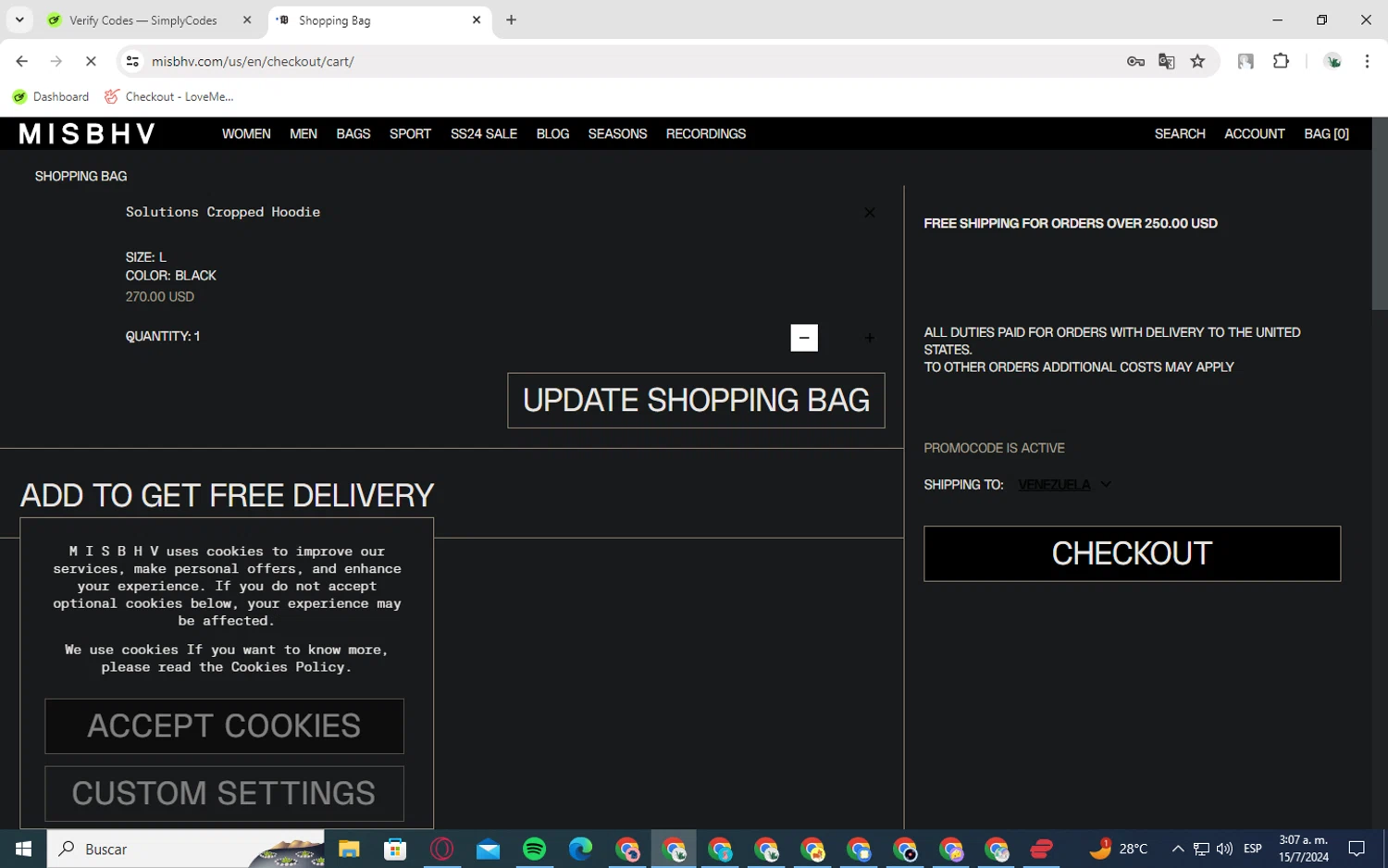Show hidden system tray icons

(x=1177, y=849)
